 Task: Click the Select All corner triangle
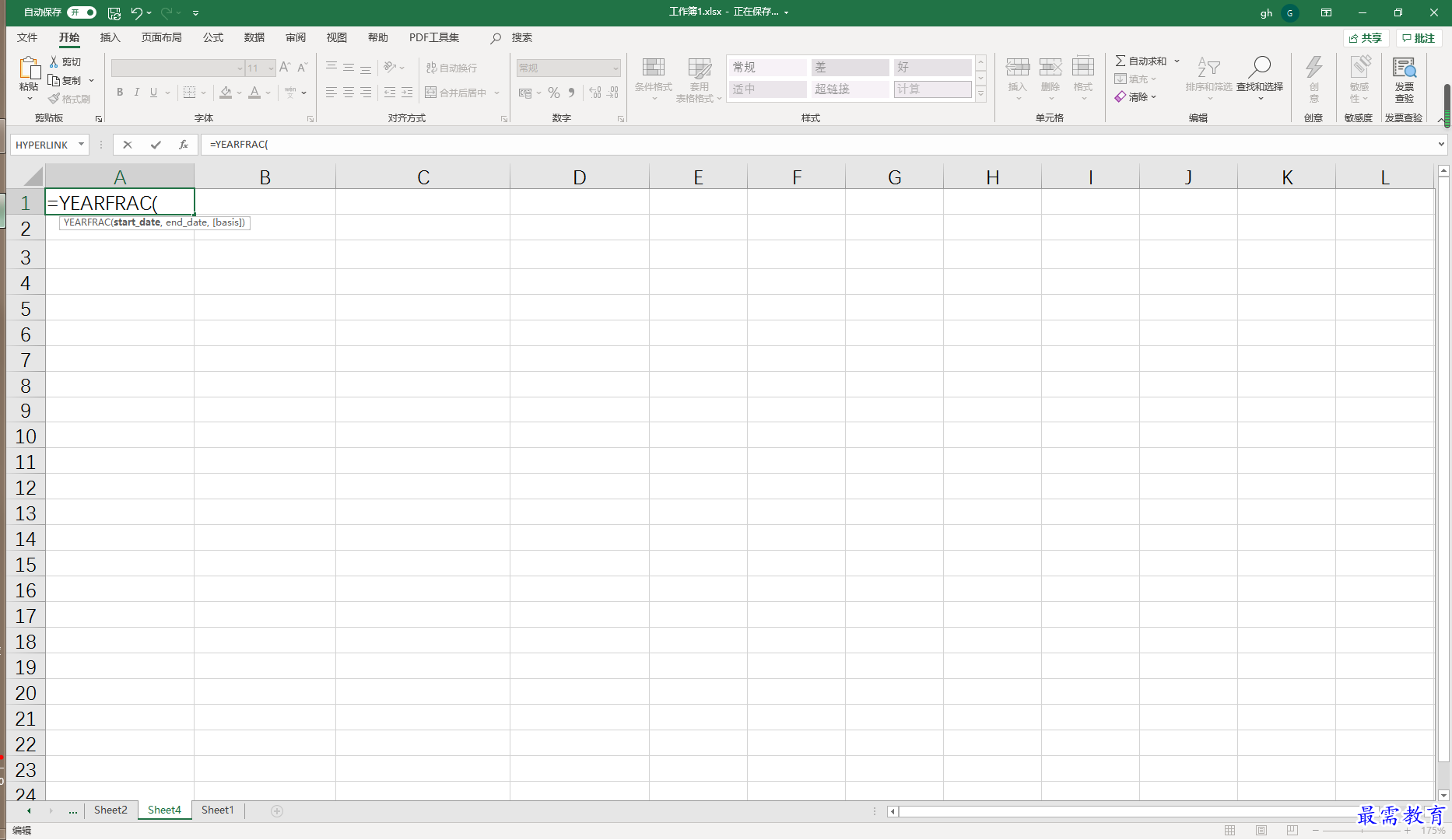coord(31,177)
